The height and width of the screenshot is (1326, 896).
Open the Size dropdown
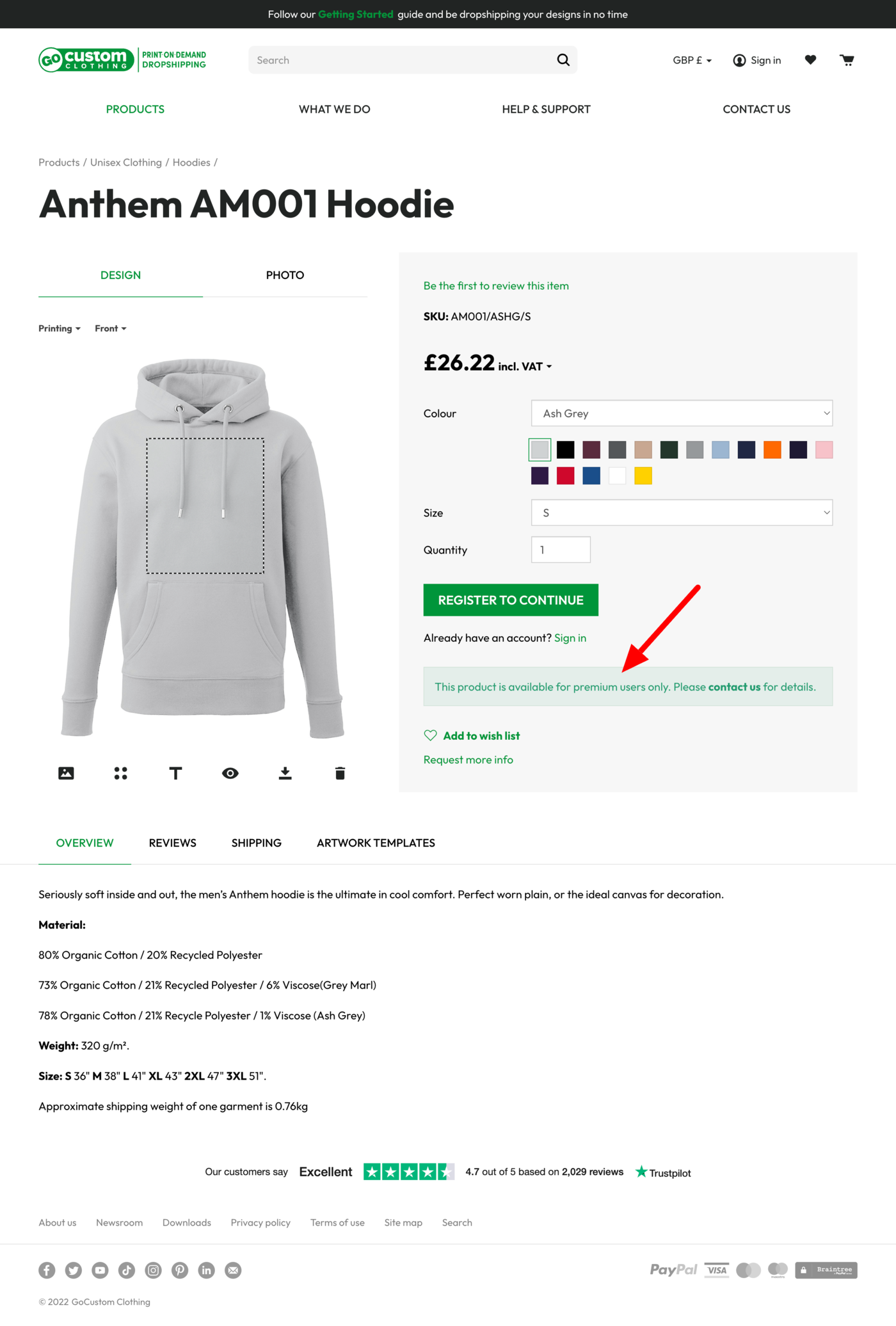(682, 513)
